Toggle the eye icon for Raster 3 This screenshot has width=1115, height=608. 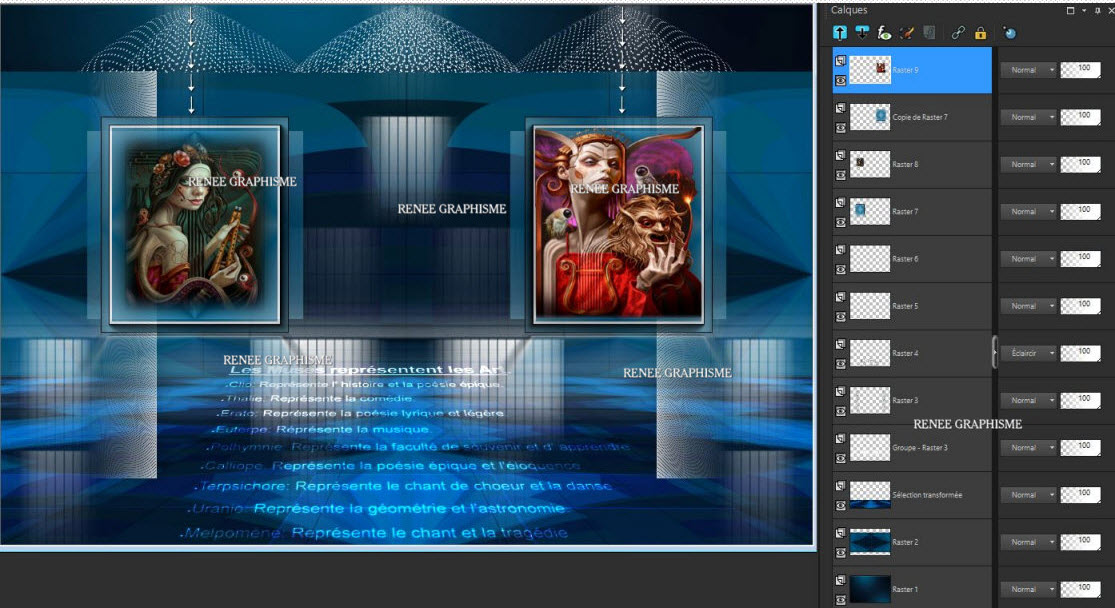point(841,411)
